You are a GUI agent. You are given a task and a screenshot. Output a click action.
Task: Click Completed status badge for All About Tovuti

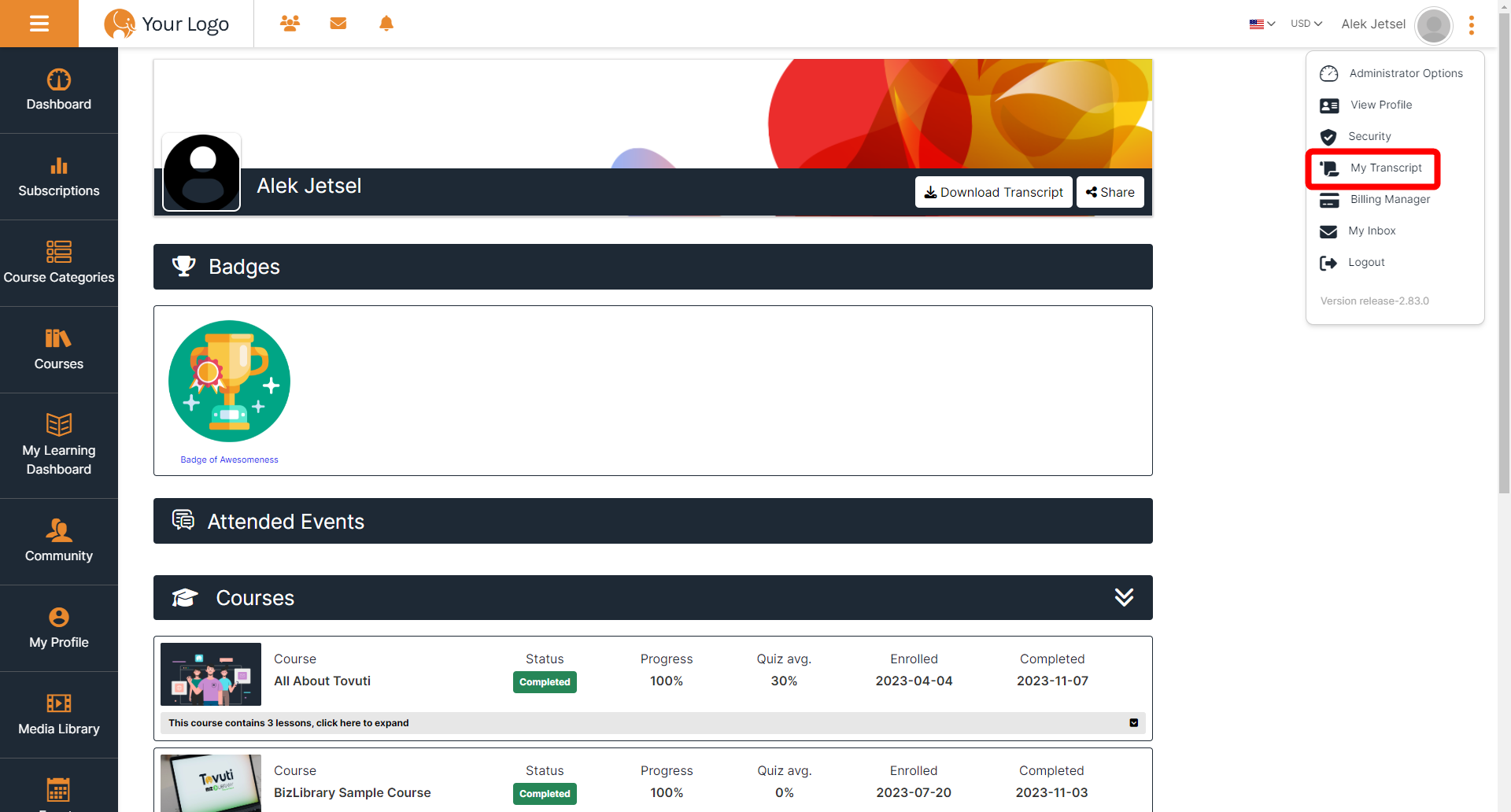coord(545,682)
